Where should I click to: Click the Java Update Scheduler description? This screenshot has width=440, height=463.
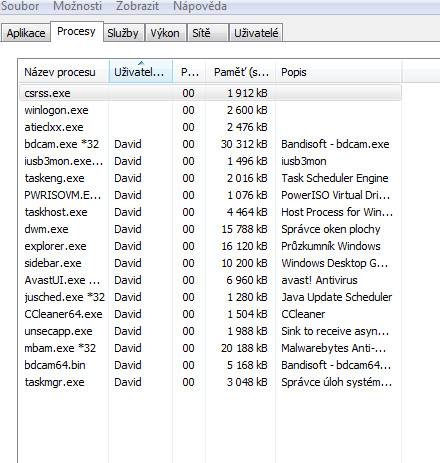[x=337, y=297]
